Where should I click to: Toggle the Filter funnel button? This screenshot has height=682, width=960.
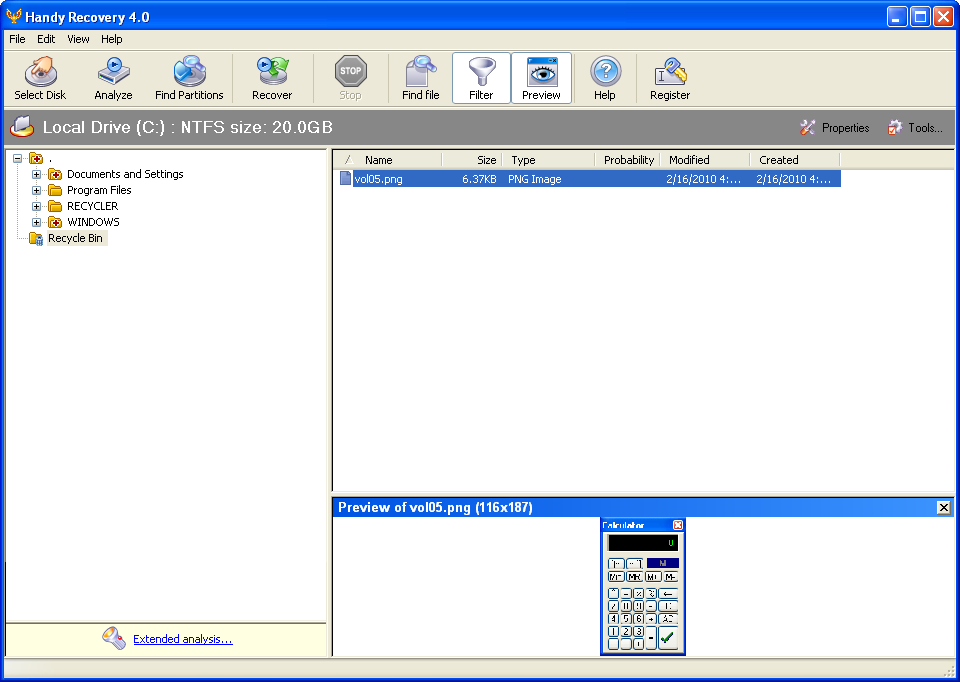481,78
